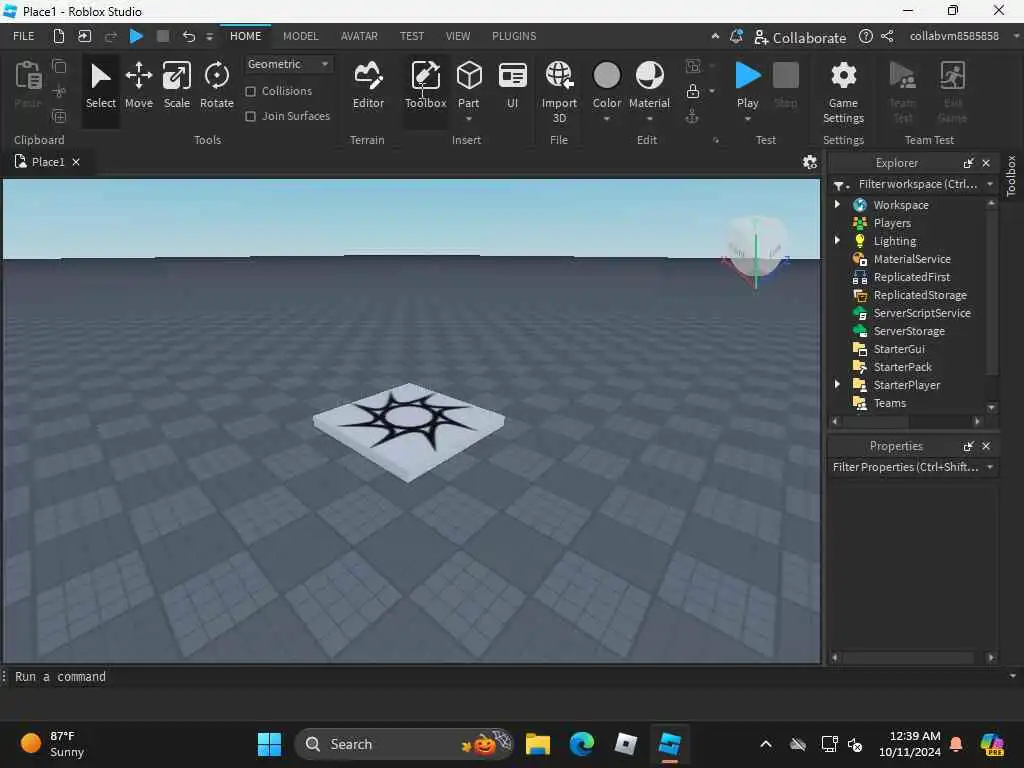Screen dimensions: 1024x768
Task: Click the open from file icon
Action: click(x=84, y=36)
